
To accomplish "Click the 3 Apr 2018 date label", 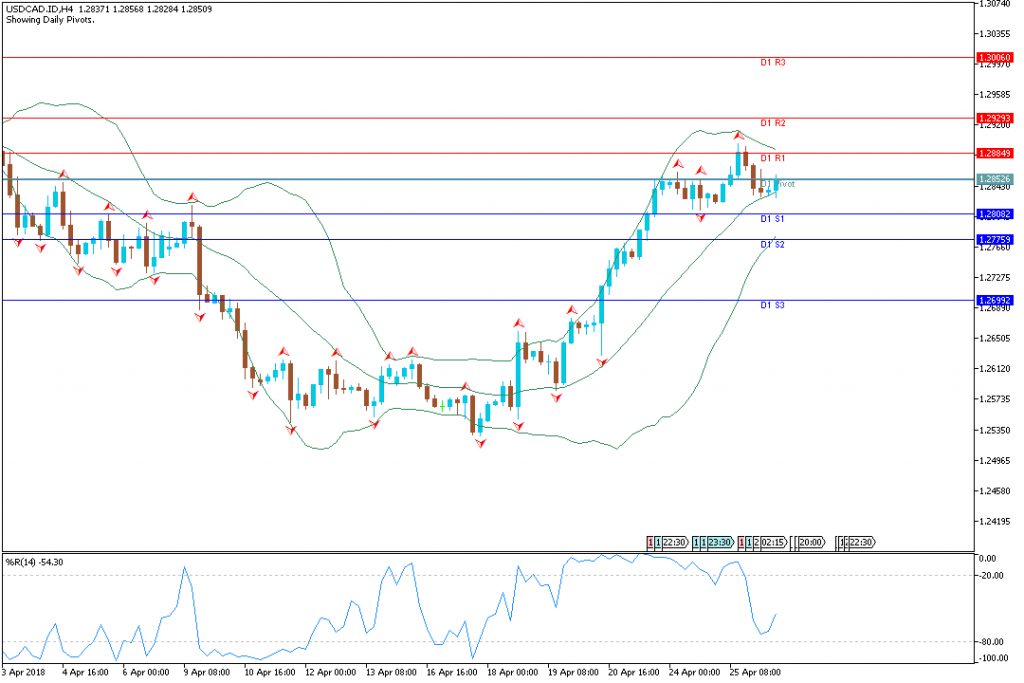I will click(x=26, y=673).
